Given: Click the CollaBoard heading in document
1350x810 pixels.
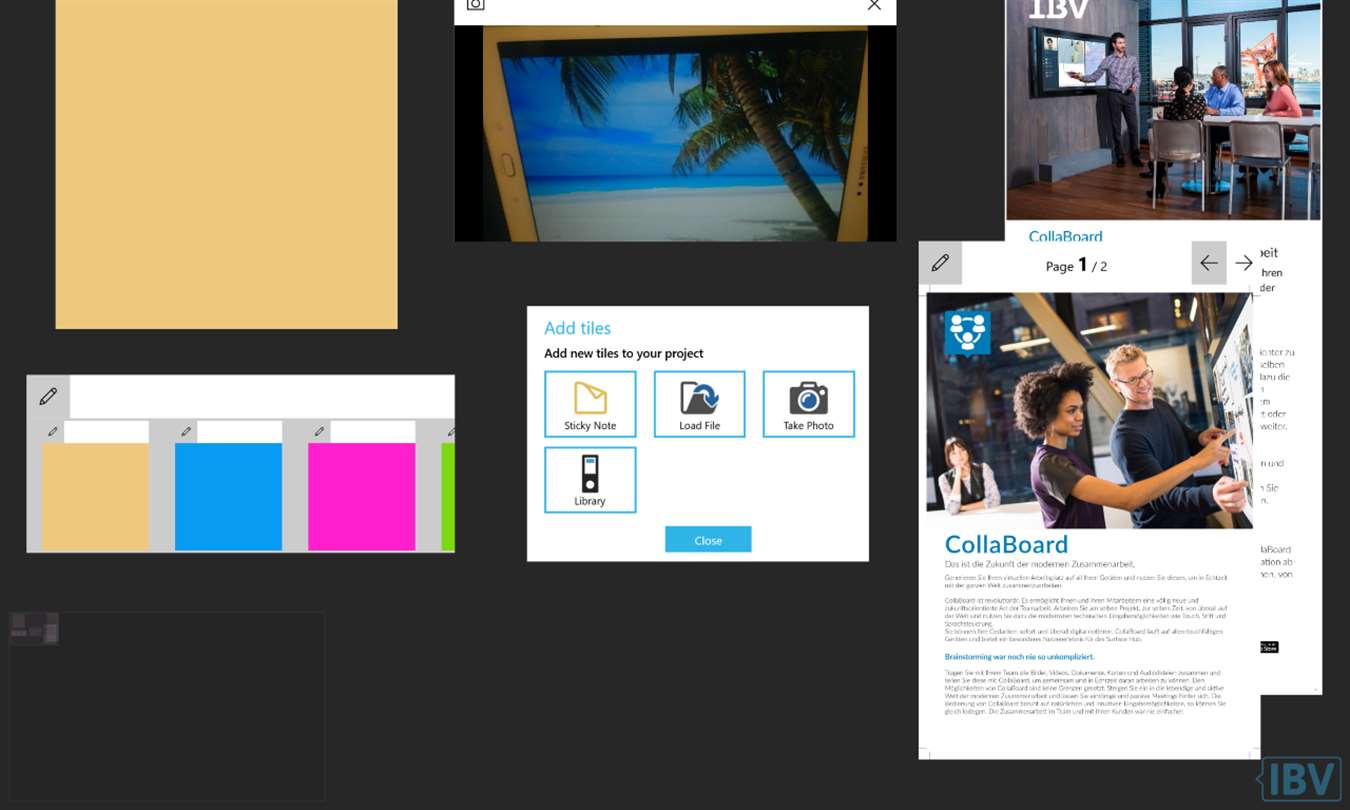Looking at the screenshot, I should [1006, 544].
